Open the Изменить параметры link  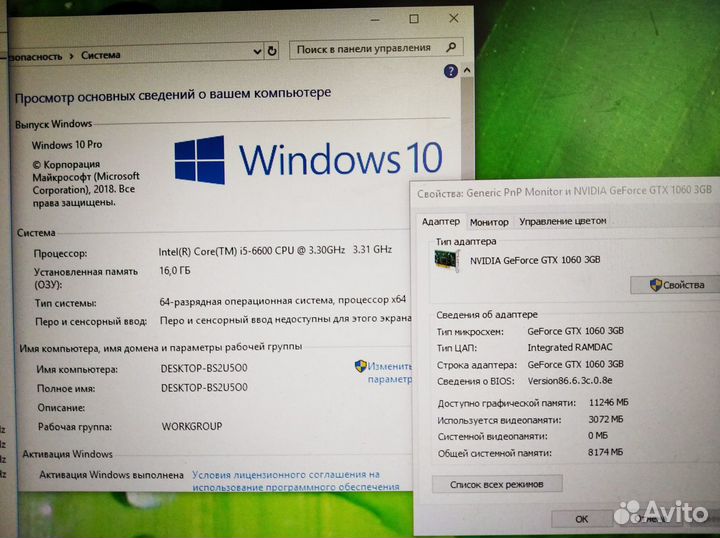[389, 373]
